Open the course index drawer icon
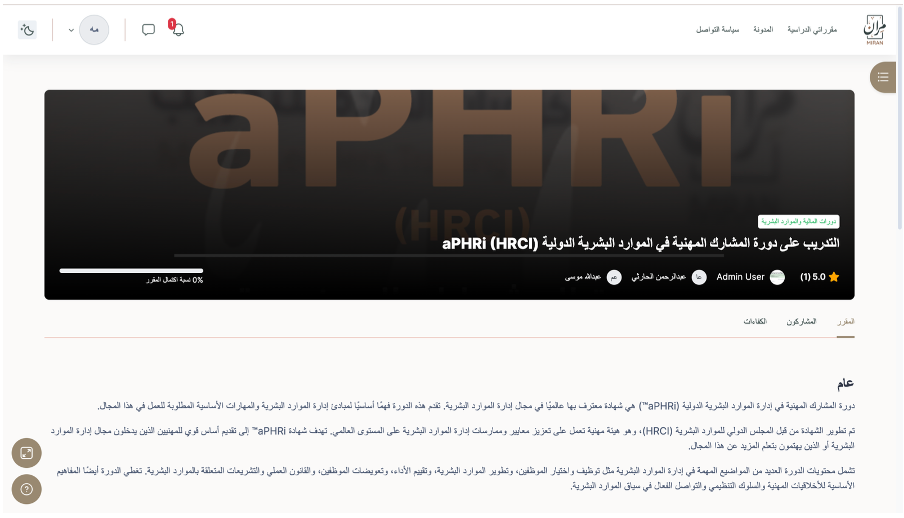The image size is (904, 518). pyautogui.click(x=882, y=76)
